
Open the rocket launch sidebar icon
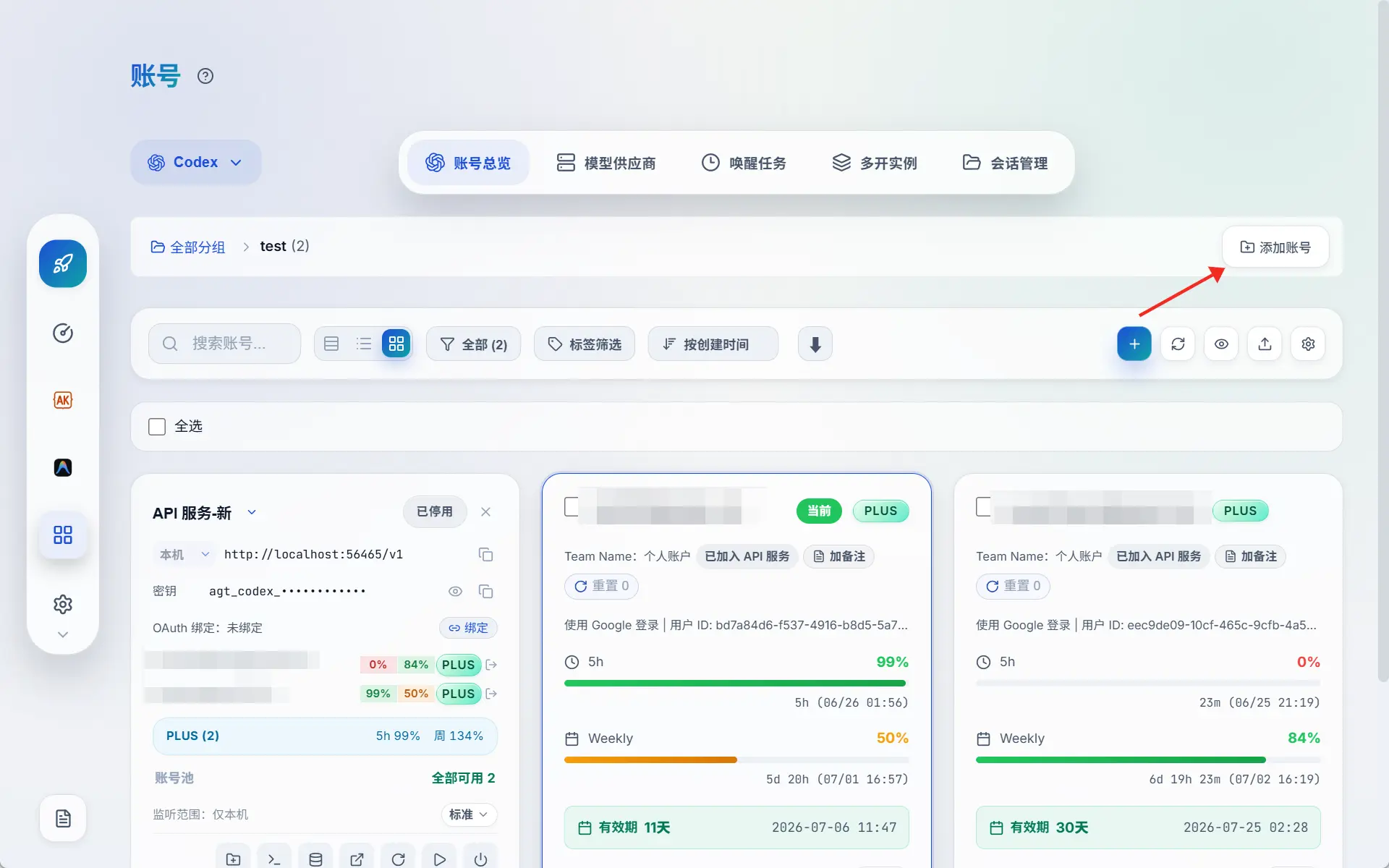[x=63, y=263]
